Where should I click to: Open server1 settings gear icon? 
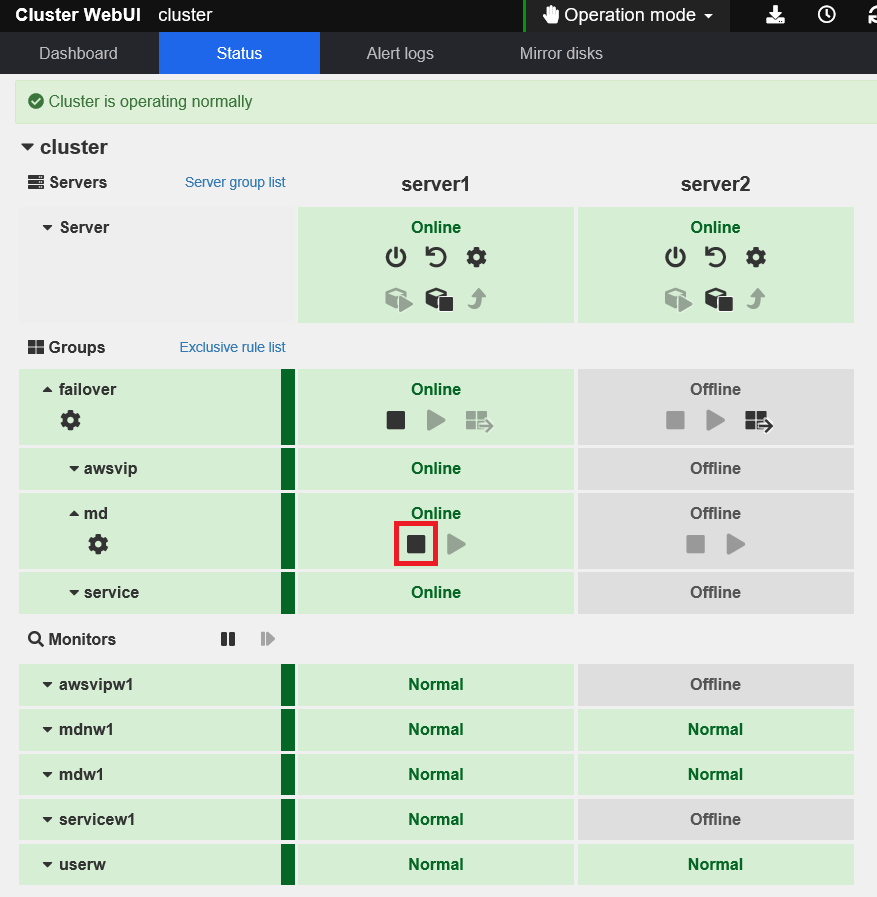[x=476, y=257]
